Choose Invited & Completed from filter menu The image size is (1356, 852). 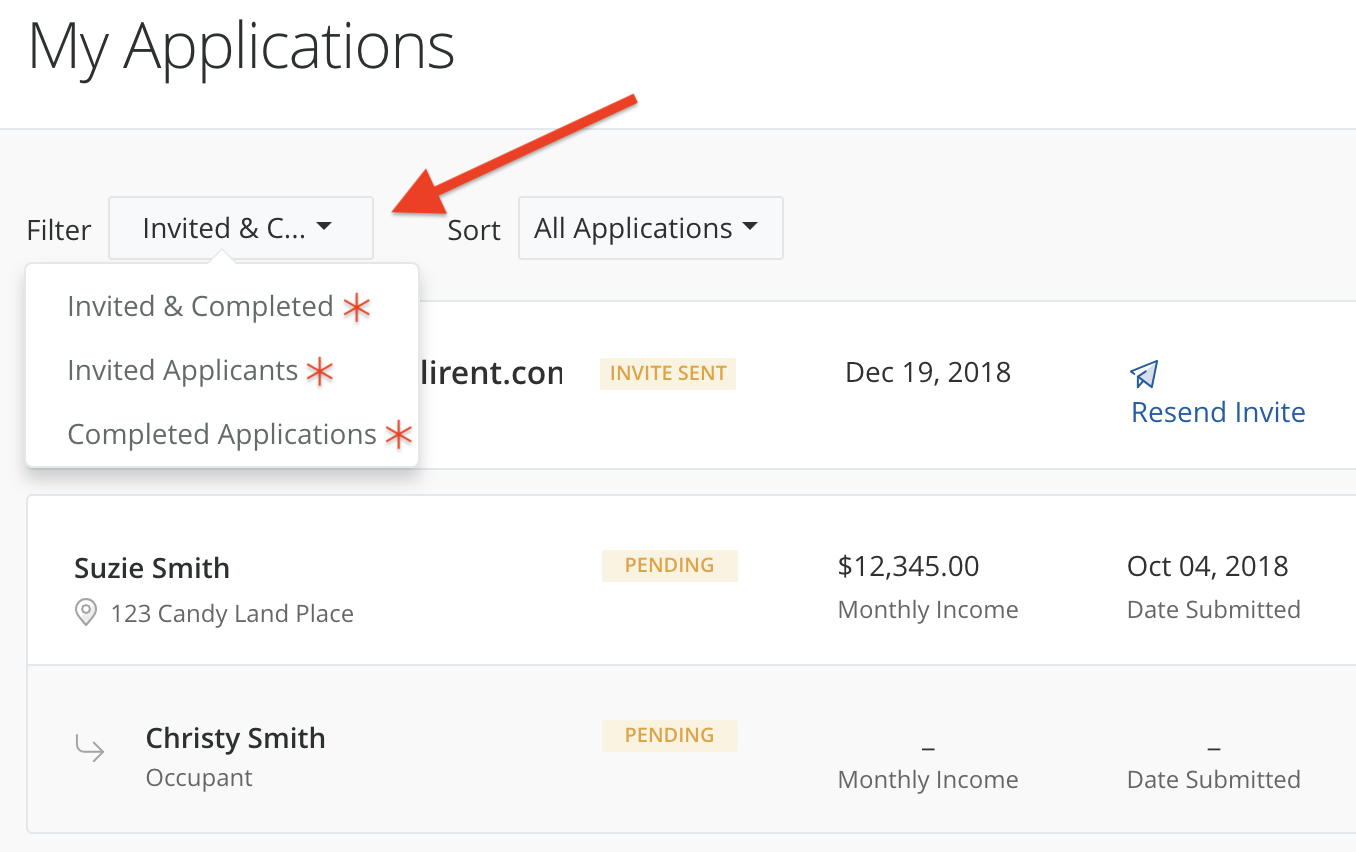[200, 306]
